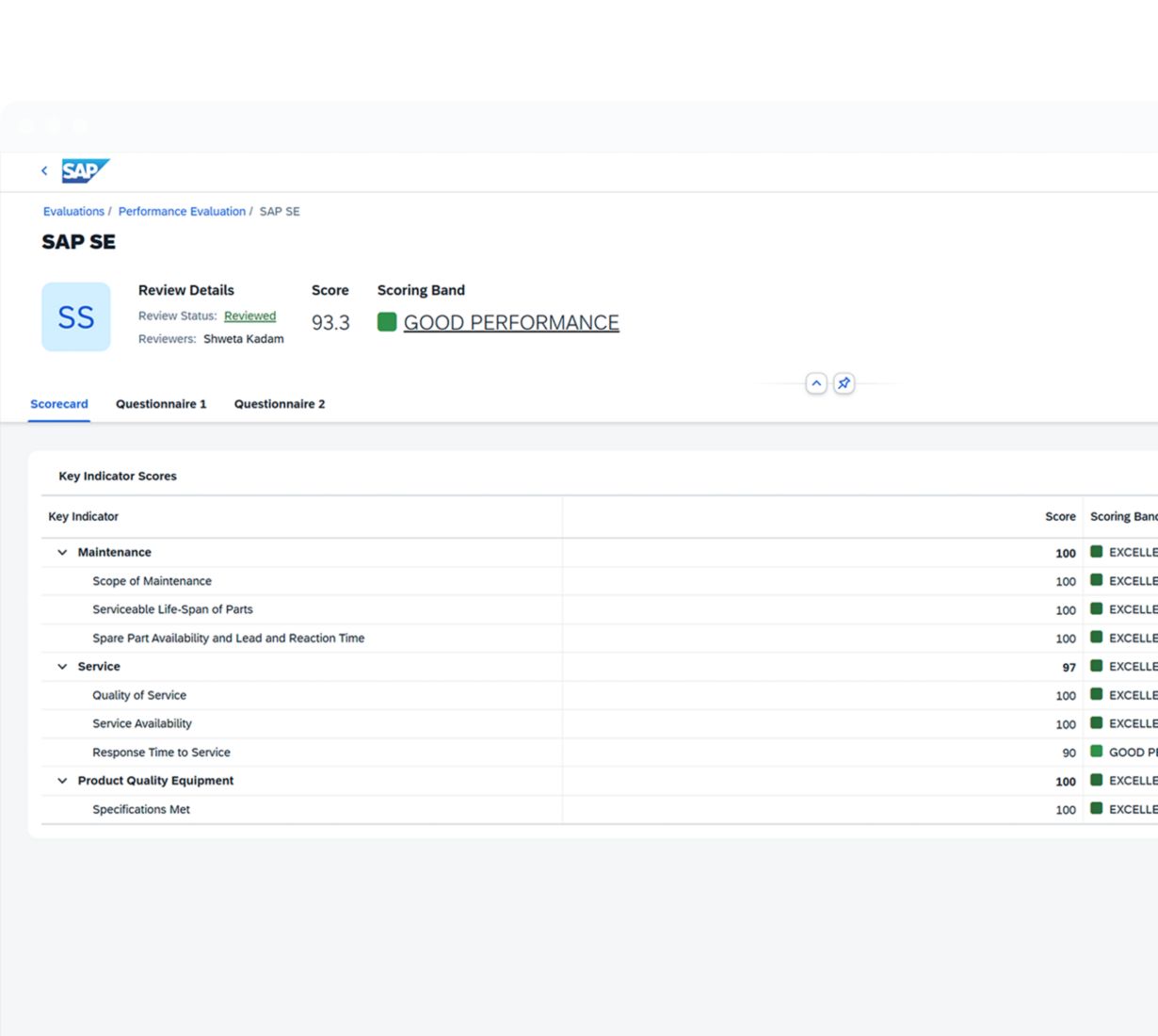Open the Evaluations breadcrumb link
Screen dimensions: 1158x1036
click(x=73, y=212)
